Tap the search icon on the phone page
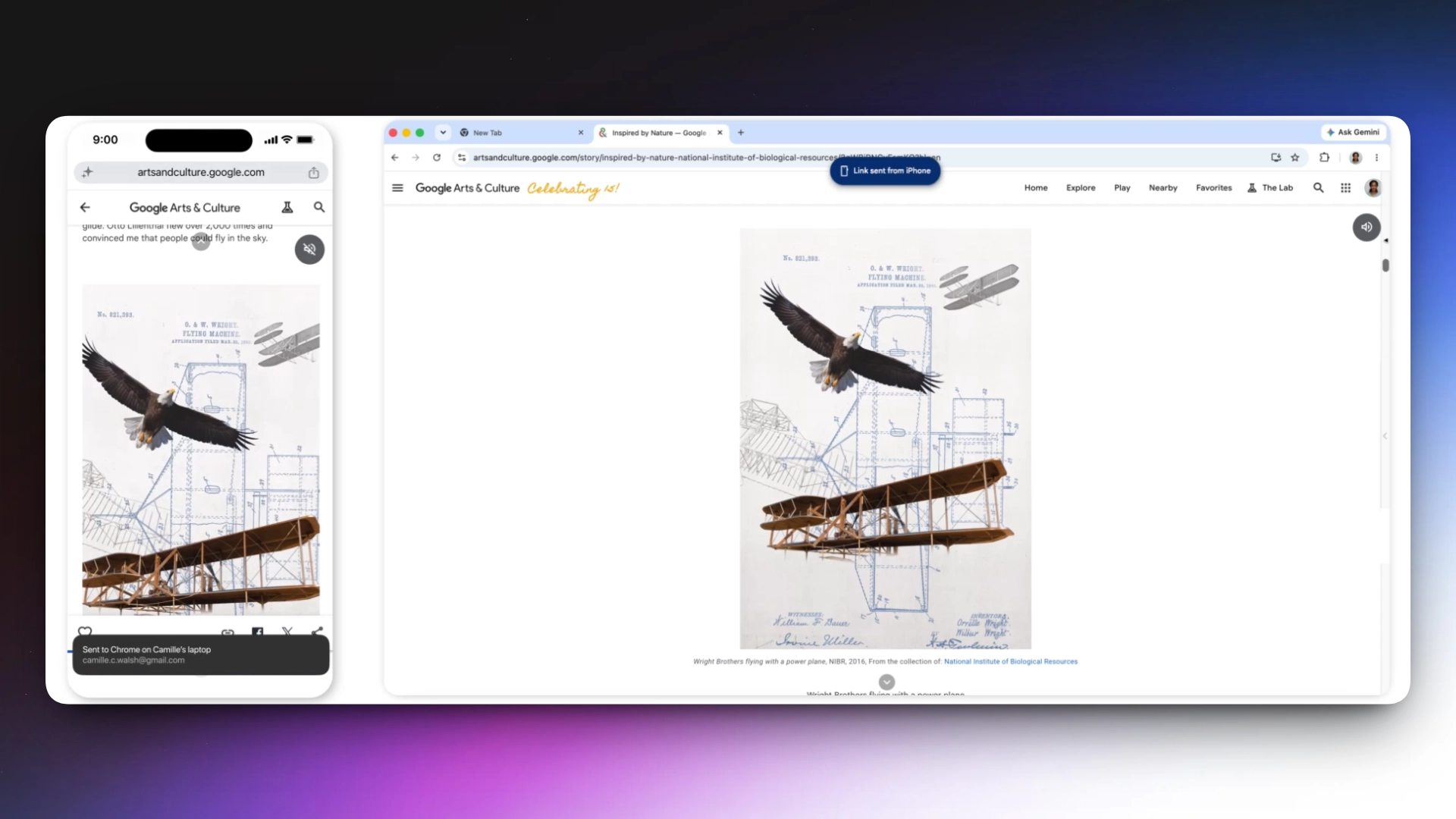The width and height of the screenshot is (1456, 819). point(319,207)
